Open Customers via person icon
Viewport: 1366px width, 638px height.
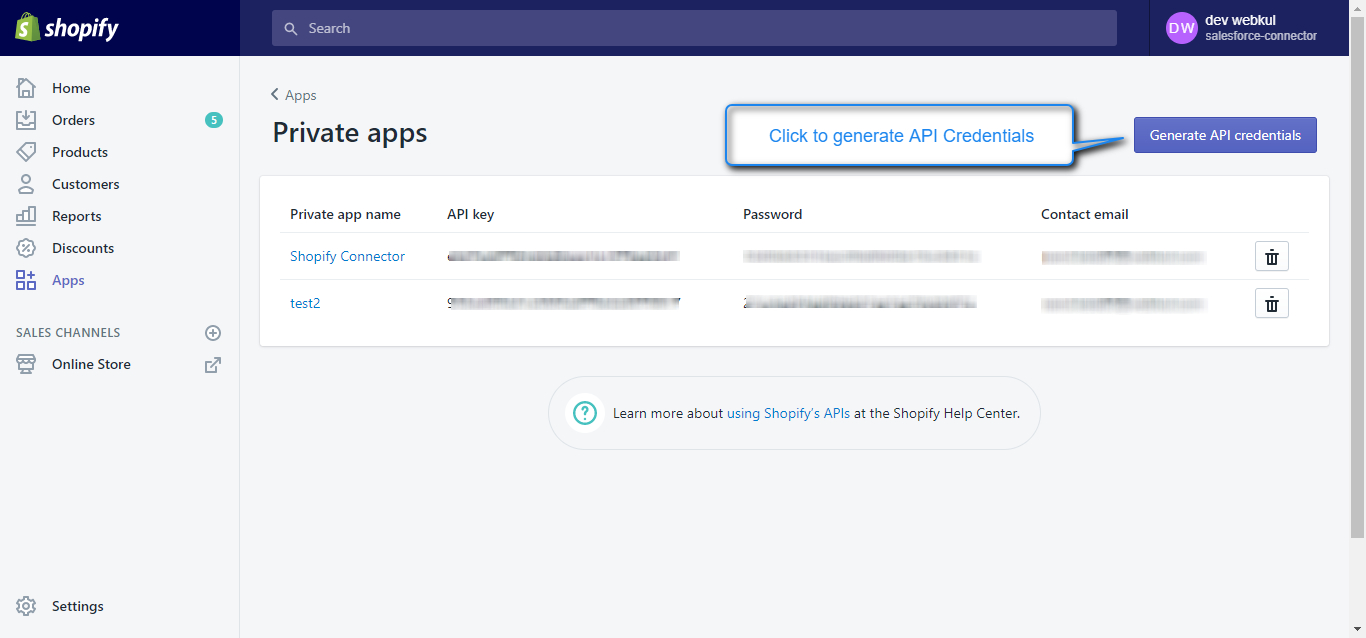coord(26,184)
